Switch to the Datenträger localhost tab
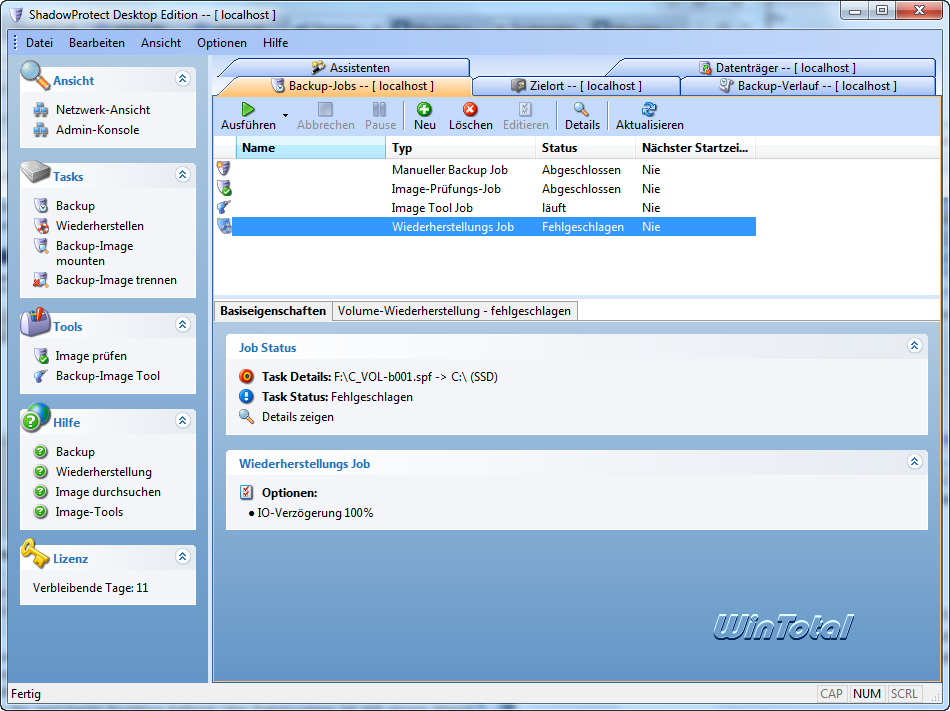 [777, 67]
